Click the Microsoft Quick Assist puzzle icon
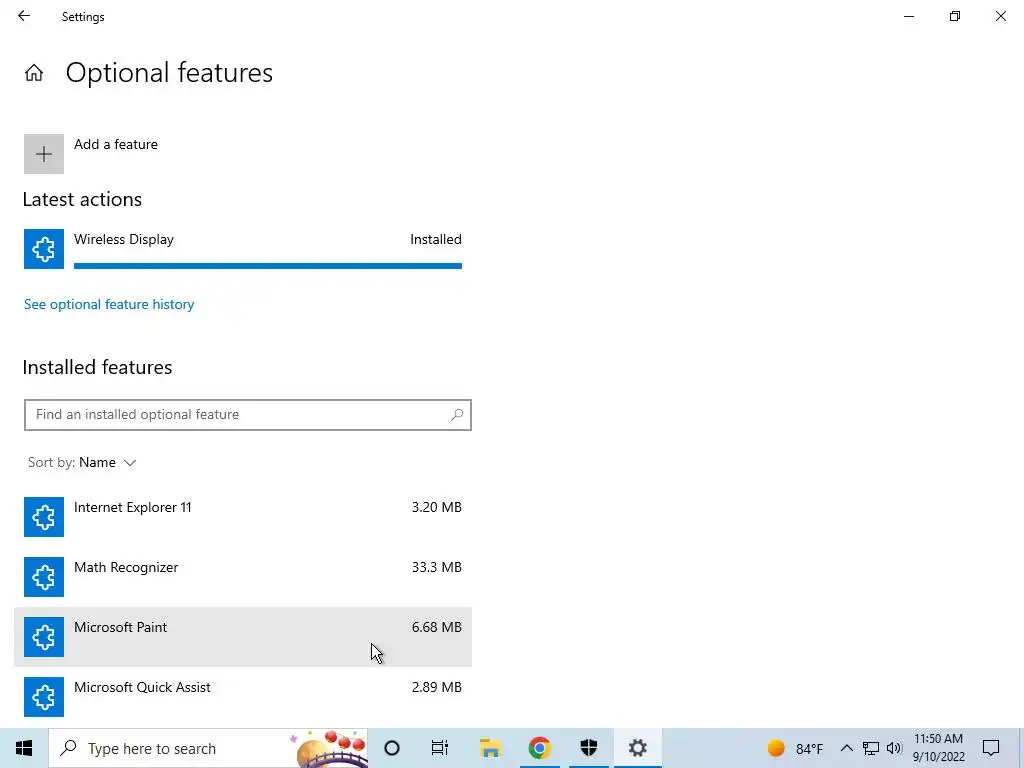Image resolution: width=1024 pixels, height=768 pixels. coord(44,697)
